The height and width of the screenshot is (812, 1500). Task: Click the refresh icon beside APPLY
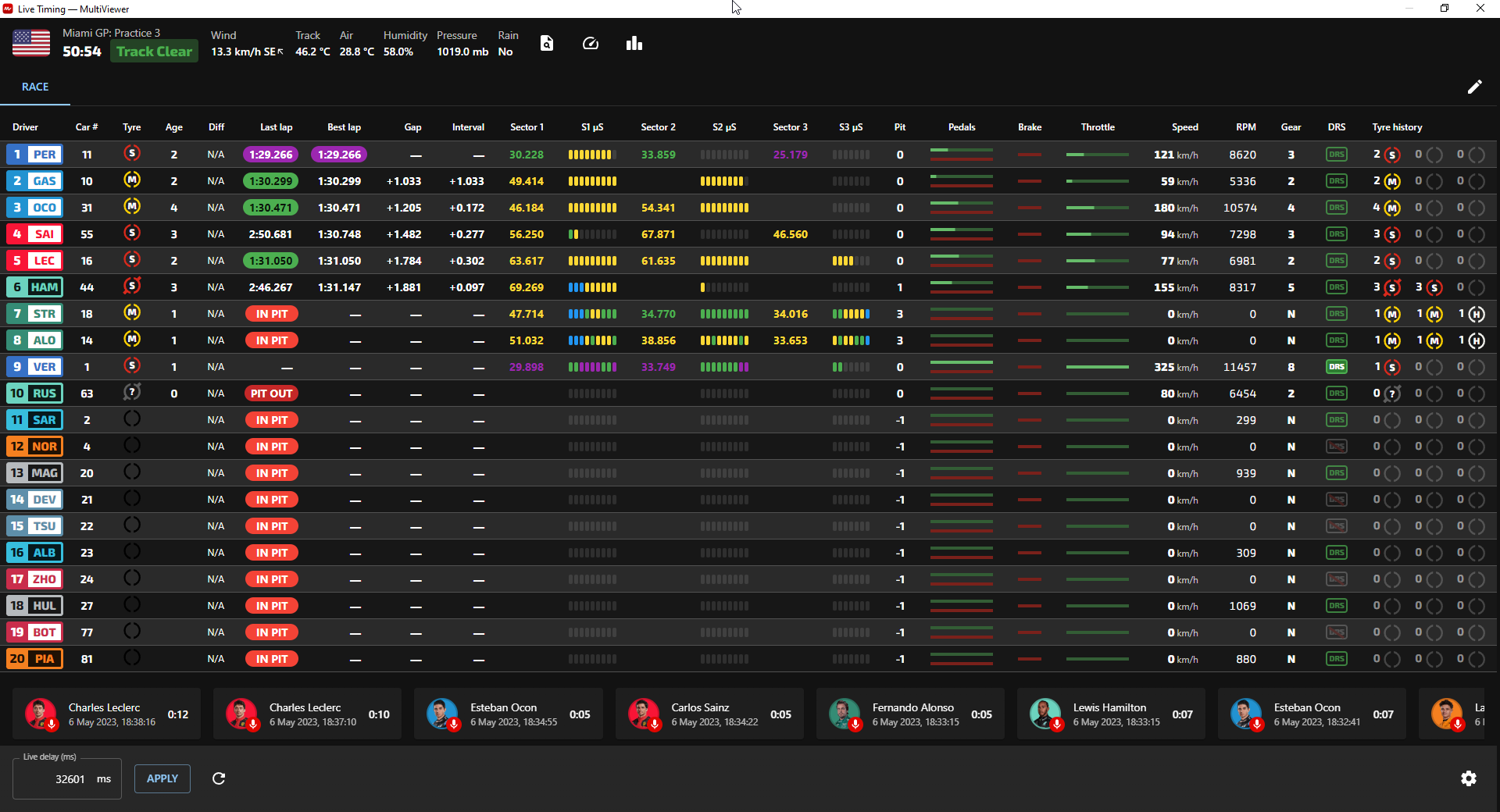pos(219,778)
